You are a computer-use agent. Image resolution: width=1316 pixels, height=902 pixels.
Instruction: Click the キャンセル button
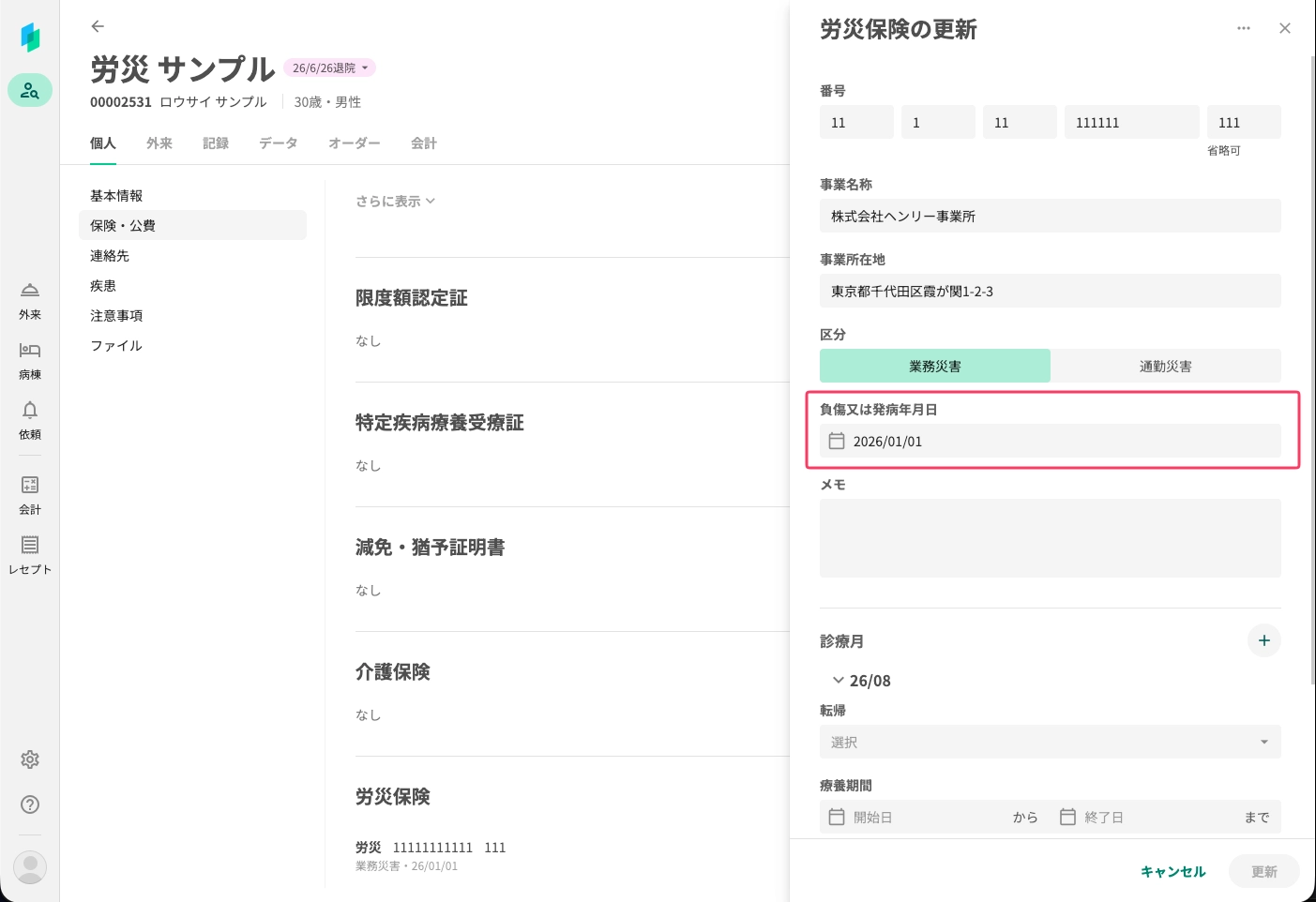[1172, 871]
